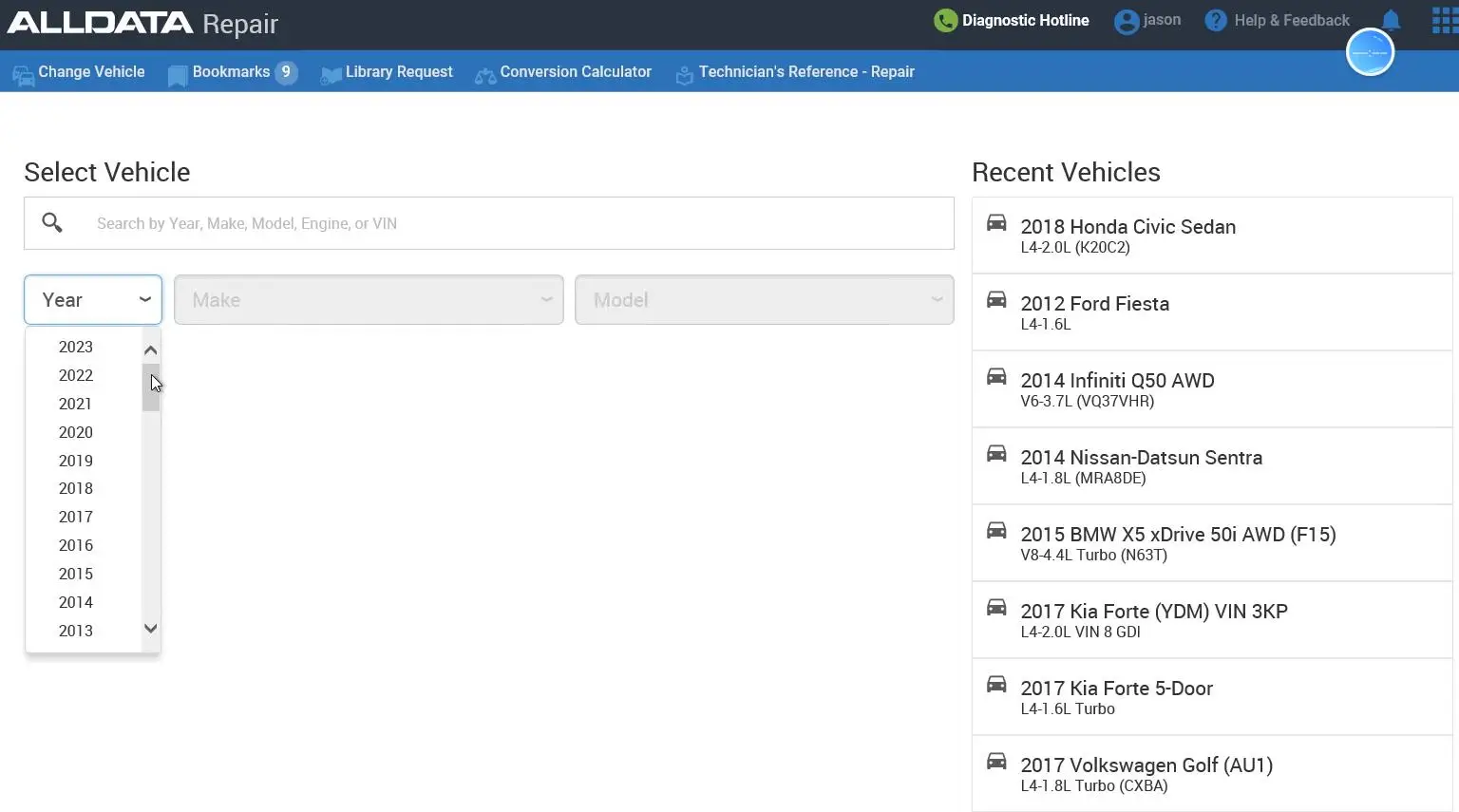Click the Year list scroll-down arrow
The image size is (1459, 812).
coord(150,629)
